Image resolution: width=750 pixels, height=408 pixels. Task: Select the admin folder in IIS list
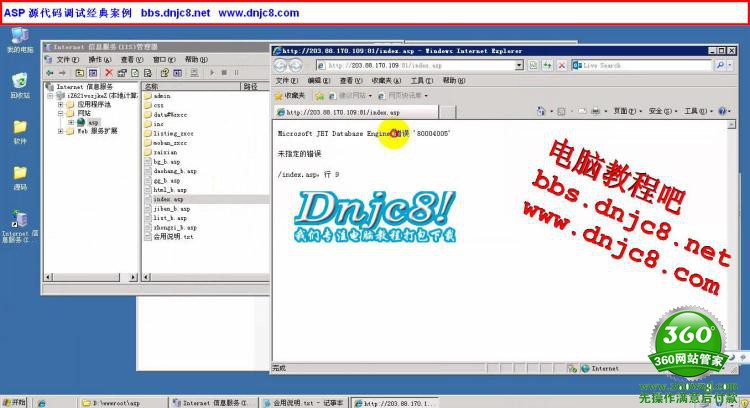pos(157,96)
